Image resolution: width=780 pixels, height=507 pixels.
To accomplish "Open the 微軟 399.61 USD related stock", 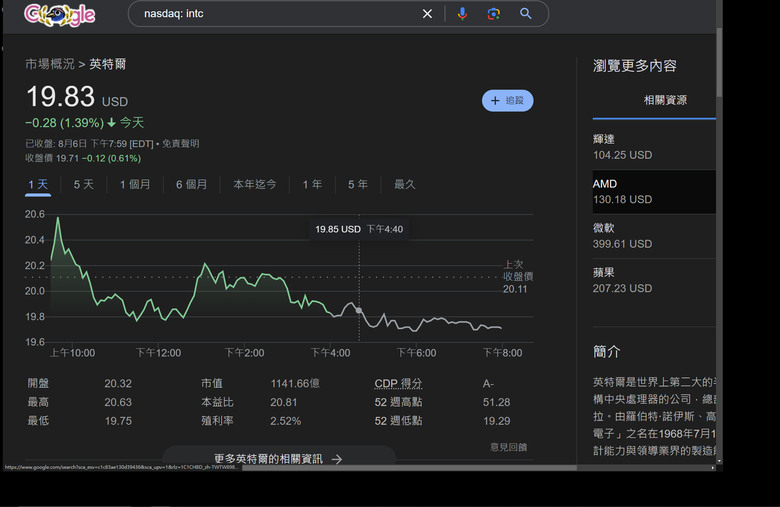I will pyautogui.click(x=654, y=236).
